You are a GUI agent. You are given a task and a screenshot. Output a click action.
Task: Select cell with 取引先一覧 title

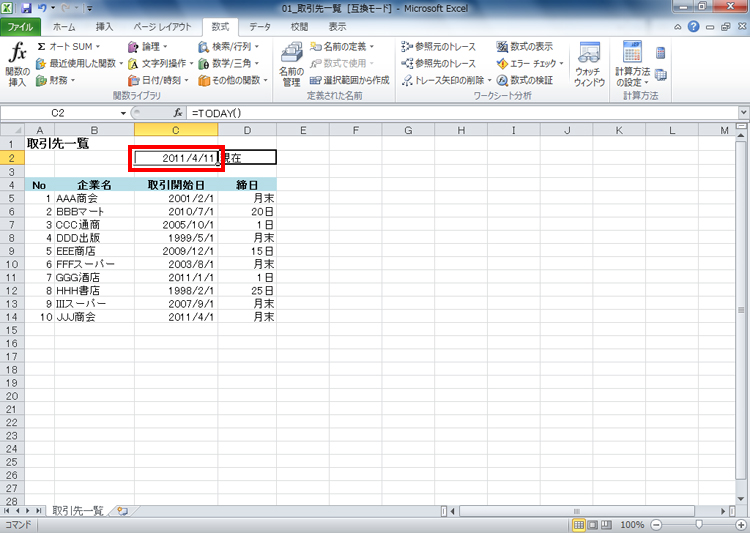[x=58, y=144]
